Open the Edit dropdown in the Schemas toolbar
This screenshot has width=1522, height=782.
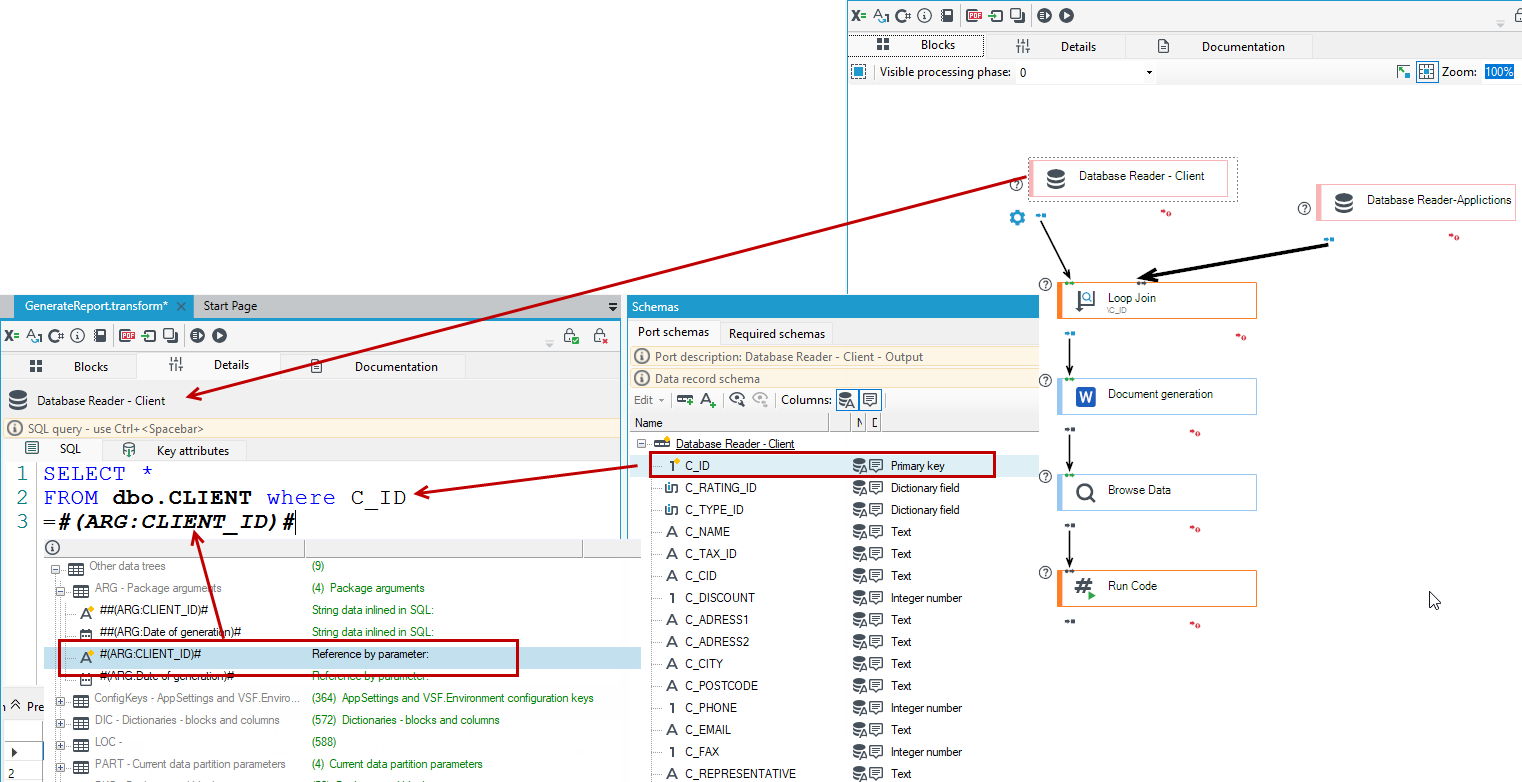pos(648,400)
